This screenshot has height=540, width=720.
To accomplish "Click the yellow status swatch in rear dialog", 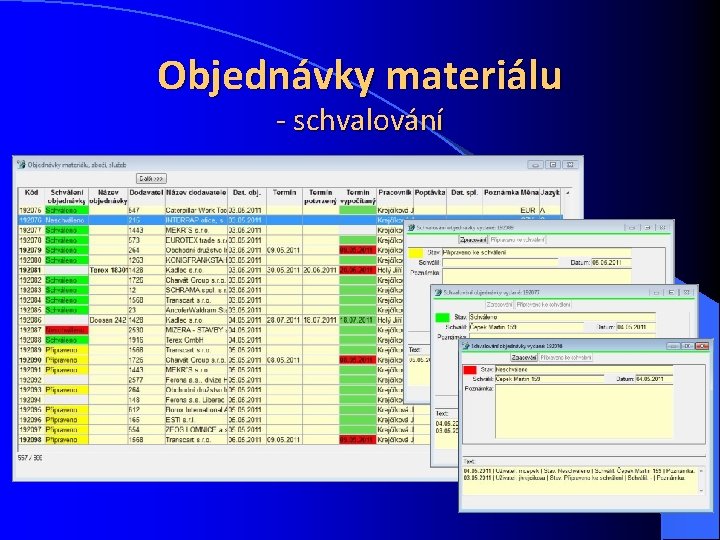I will point(416,253).
